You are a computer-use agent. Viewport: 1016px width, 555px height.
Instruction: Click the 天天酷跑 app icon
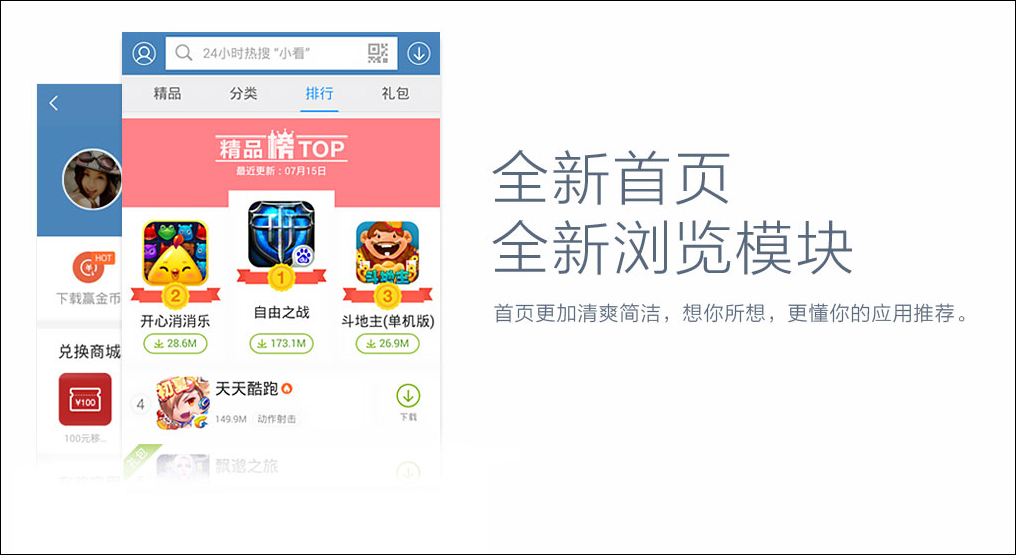point(183,403)
